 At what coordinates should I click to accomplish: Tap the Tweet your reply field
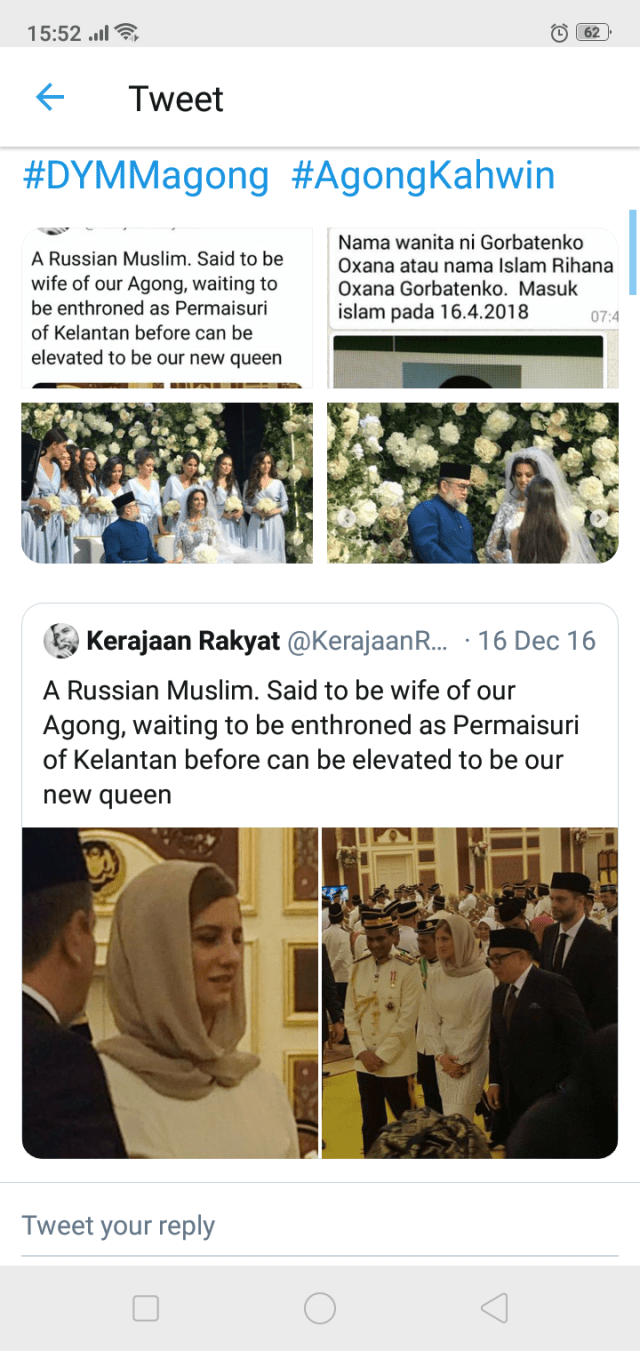pyautogui.click(x=320, y=1225)
